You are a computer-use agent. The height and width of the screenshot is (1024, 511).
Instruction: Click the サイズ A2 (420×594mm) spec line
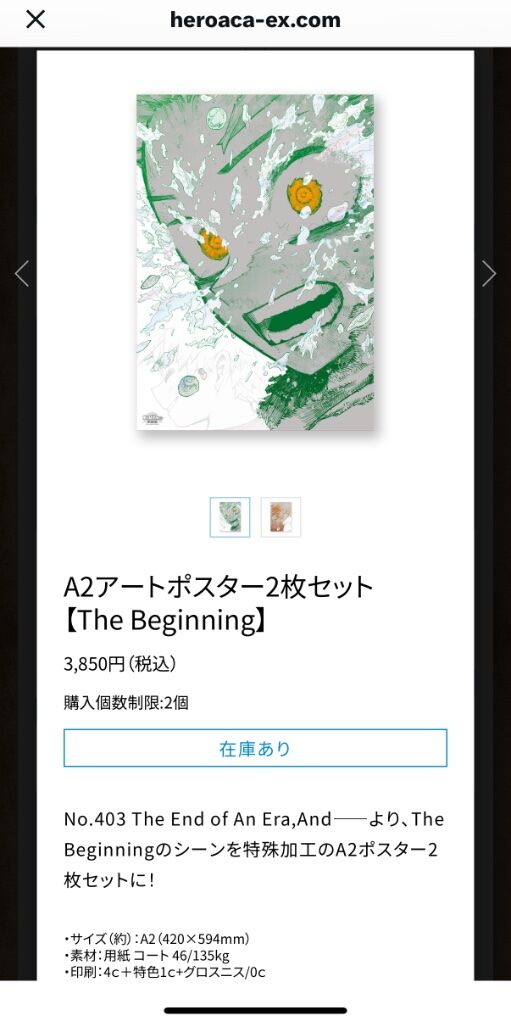(157, 940)
